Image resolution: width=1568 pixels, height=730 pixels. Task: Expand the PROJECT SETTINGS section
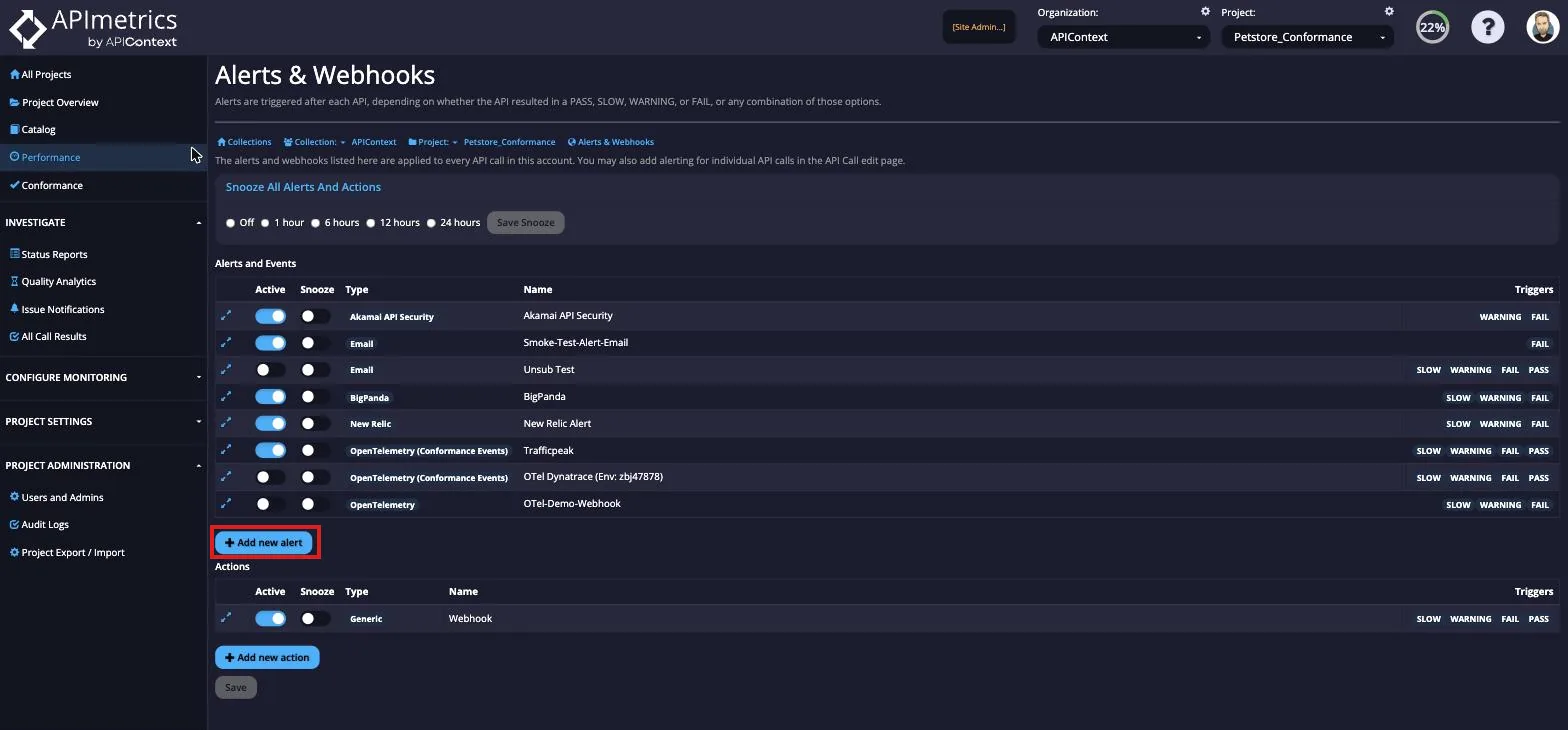click(103, 421)
